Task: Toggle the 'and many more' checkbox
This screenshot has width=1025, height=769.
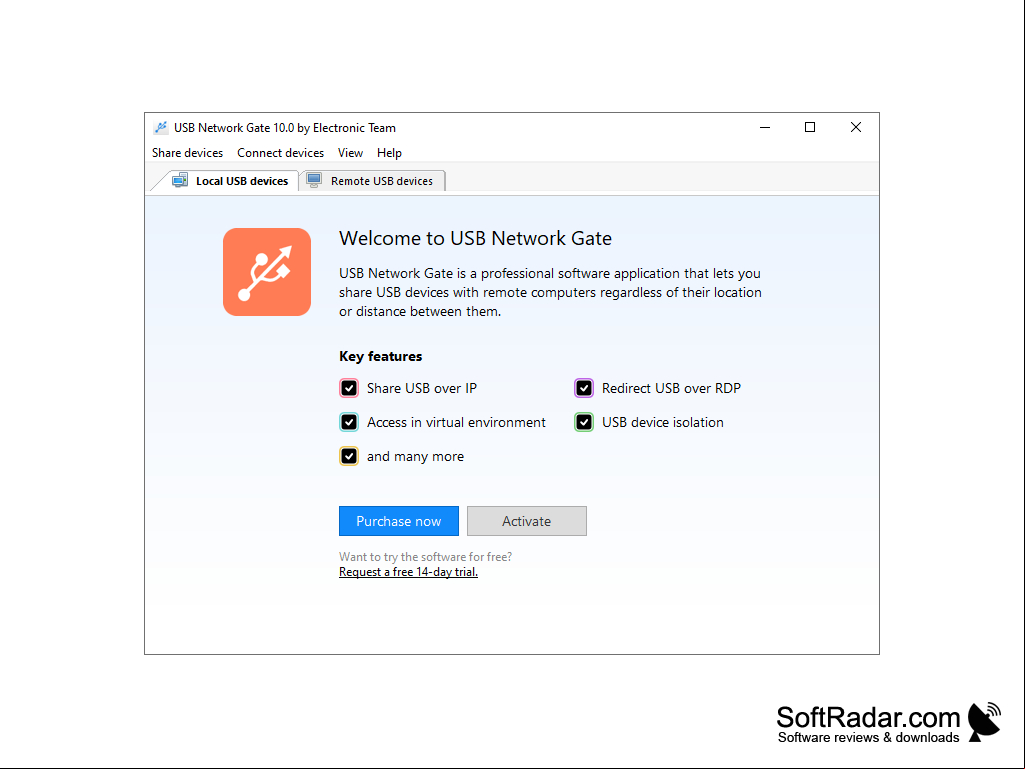Action: 349,456
